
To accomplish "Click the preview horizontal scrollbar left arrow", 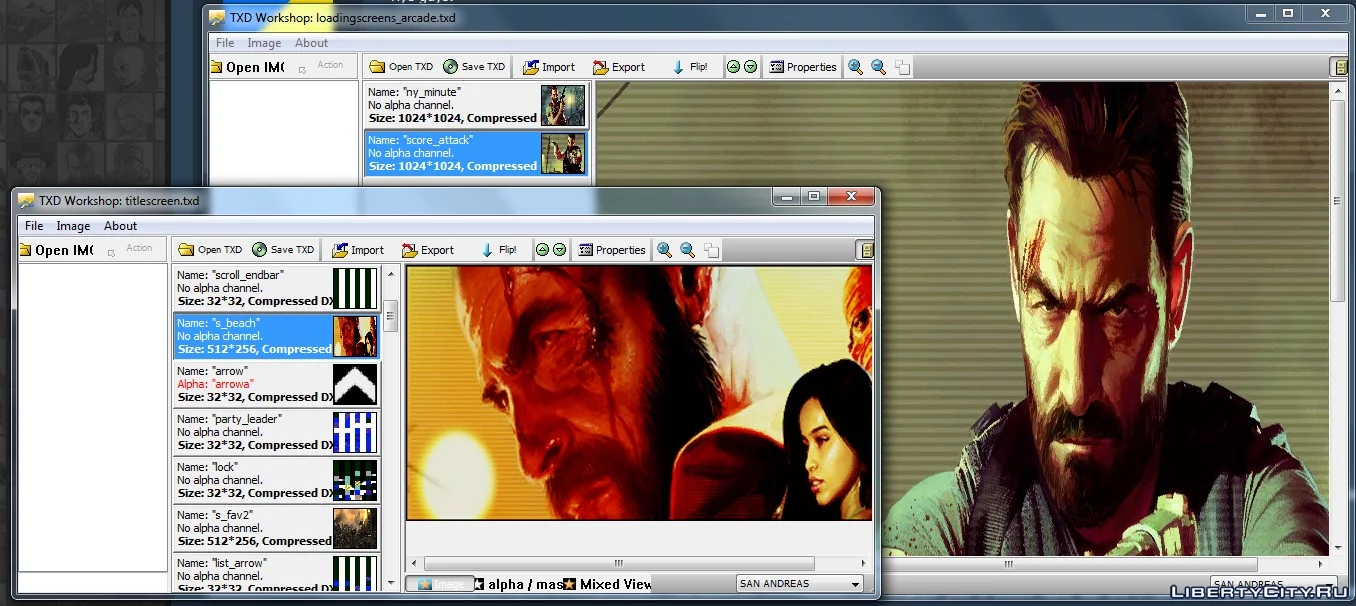I will coord(413,563).
